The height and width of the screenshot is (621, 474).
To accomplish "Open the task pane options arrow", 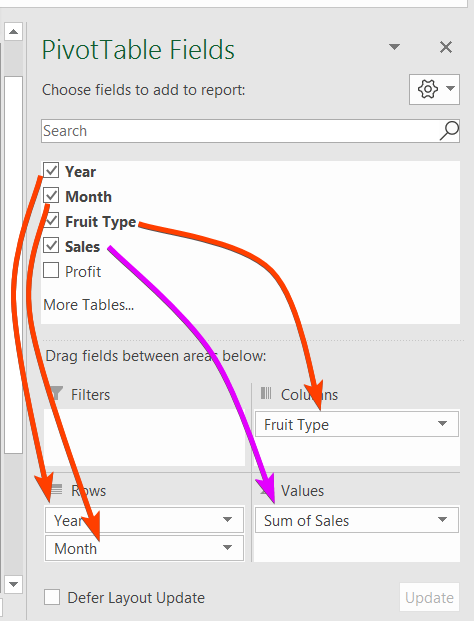I will coord(394,47).
